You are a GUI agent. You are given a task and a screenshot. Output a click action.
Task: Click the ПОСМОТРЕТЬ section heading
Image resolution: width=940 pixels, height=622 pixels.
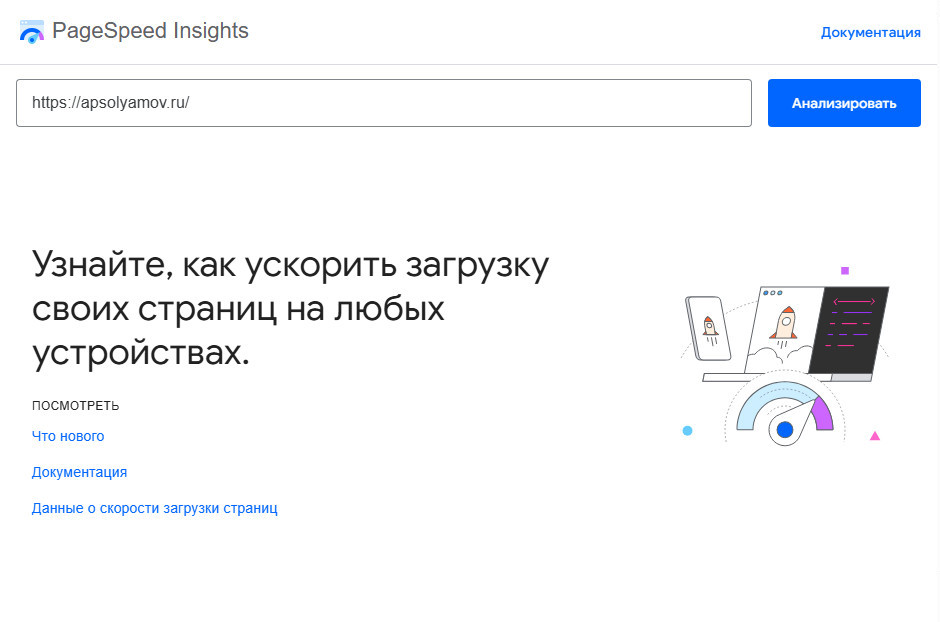pos(75,405)
